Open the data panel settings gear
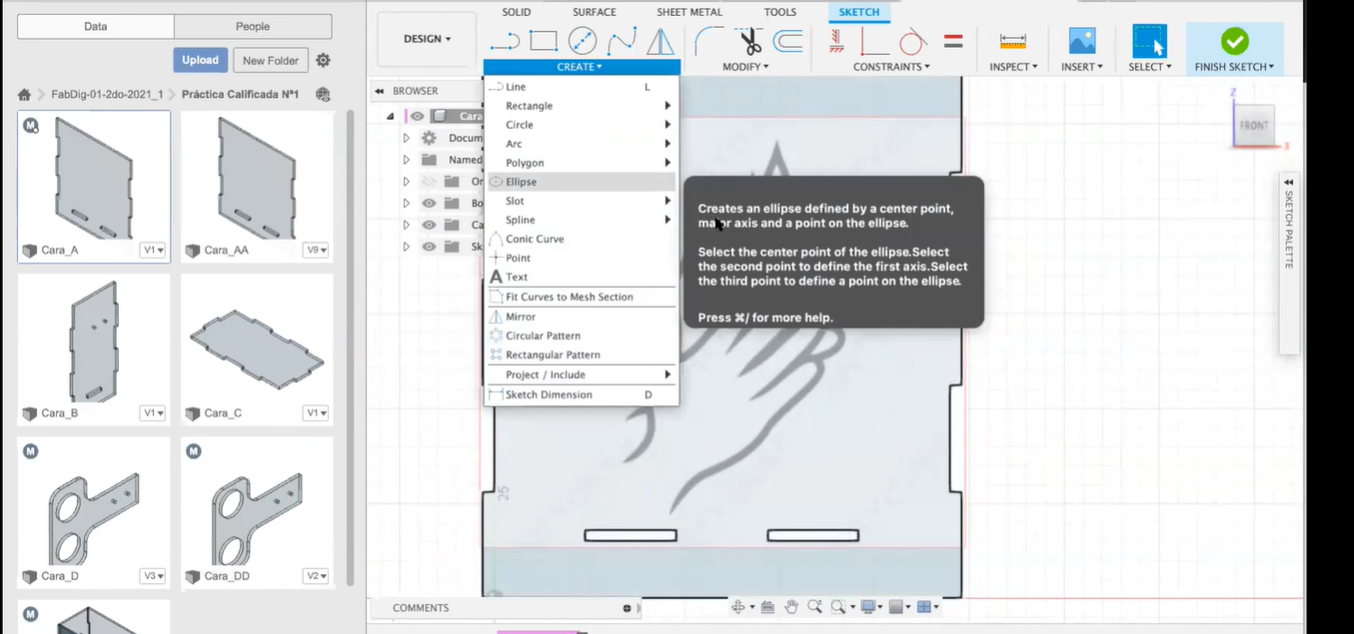 click(322, 60)
